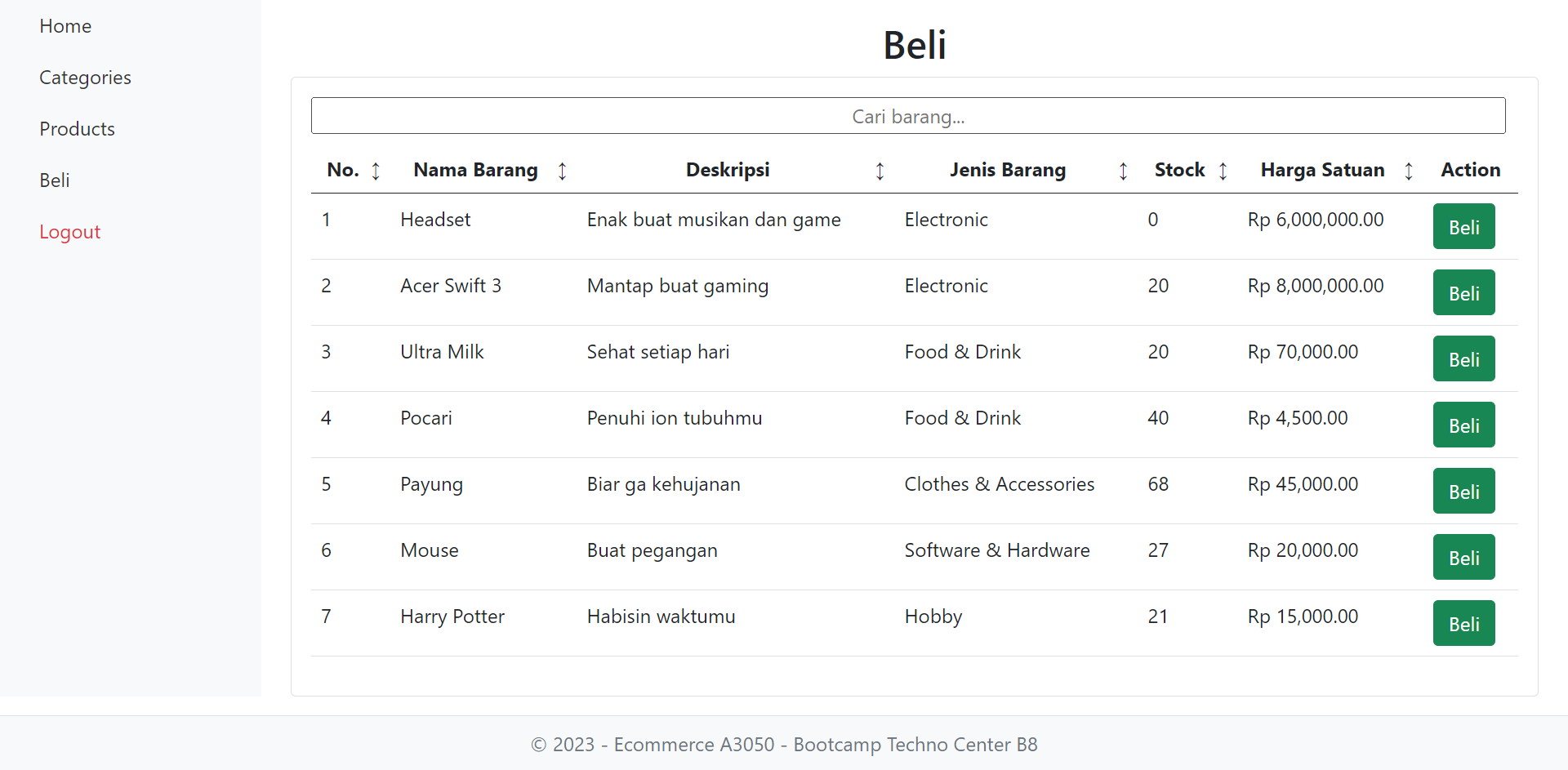Go to Categories page
The image size is (1568, 770).
[85, 78]
